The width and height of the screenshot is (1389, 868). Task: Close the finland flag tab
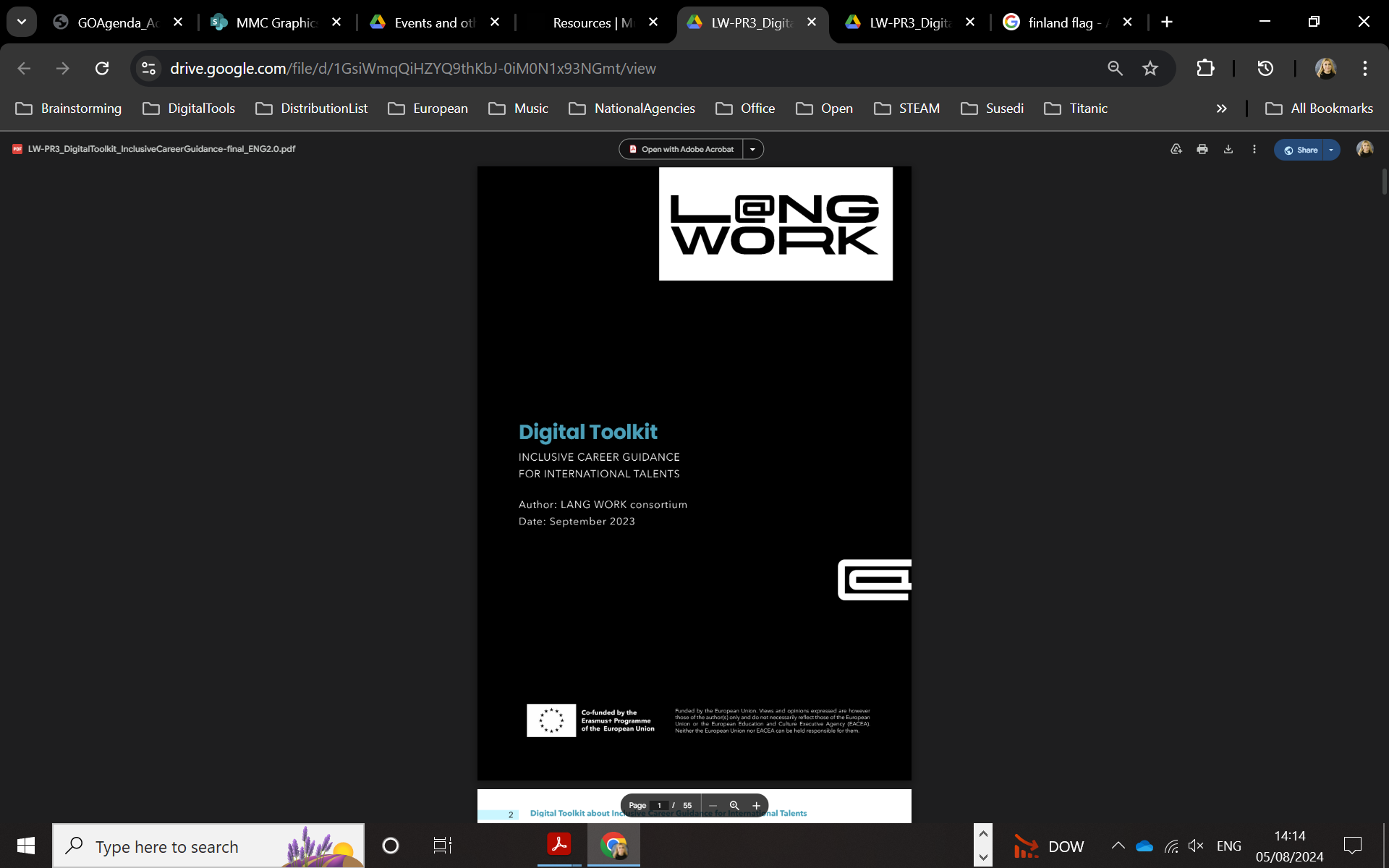coord(1127,22)
